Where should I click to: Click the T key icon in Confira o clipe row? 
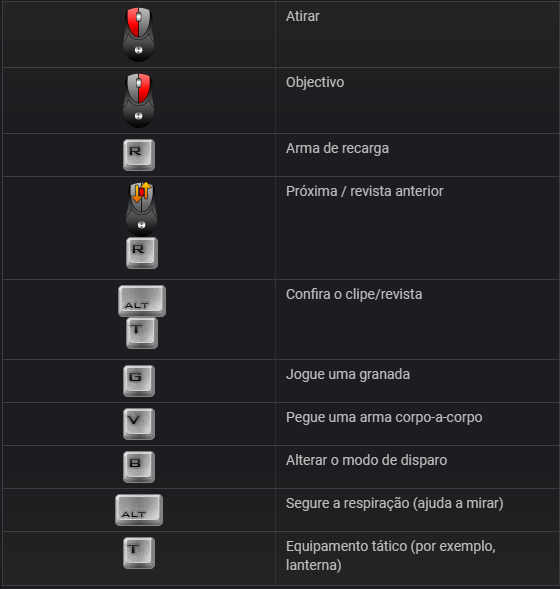142,333
